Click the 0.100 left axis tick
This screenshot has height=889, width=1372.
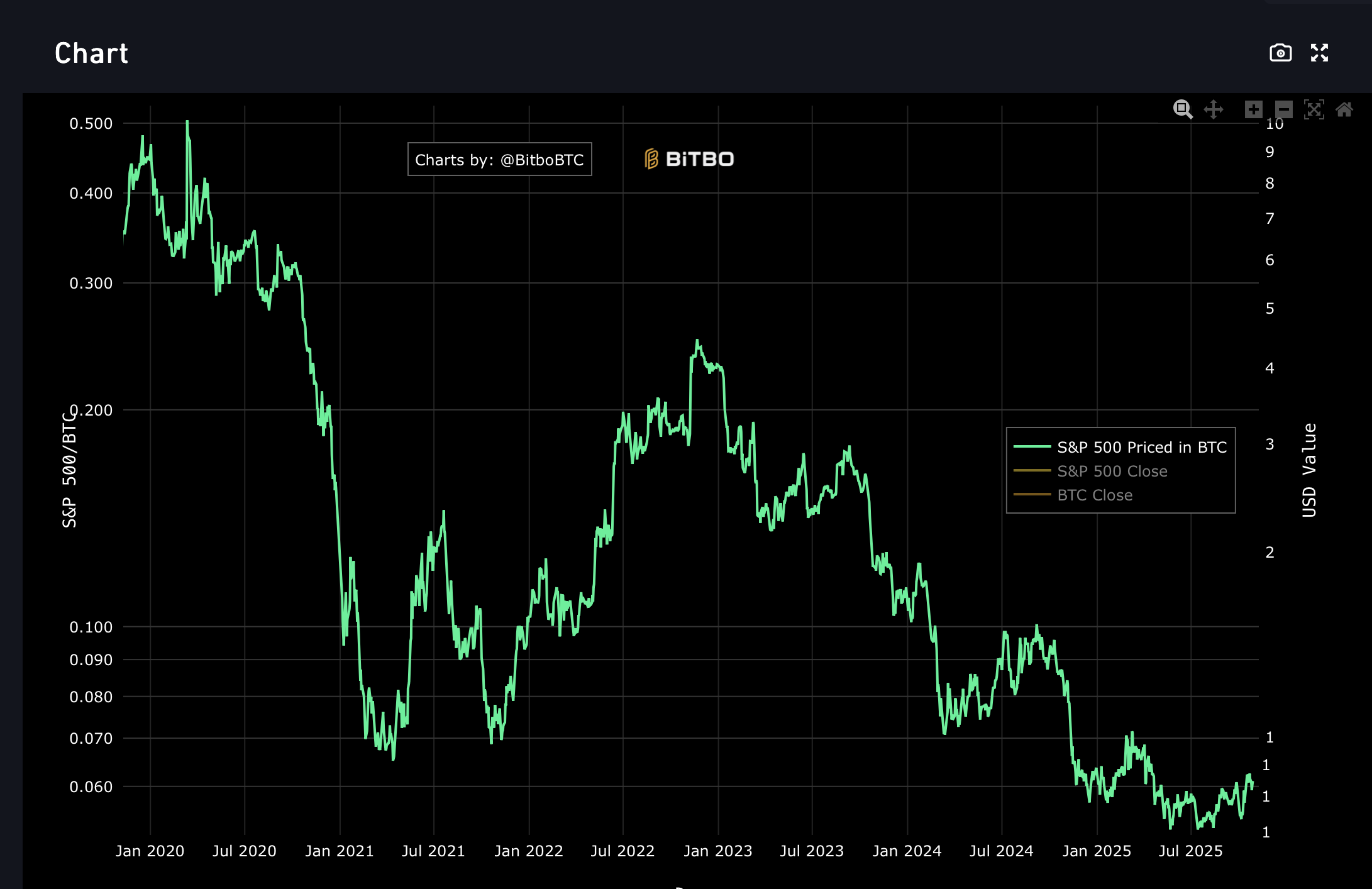pyautogui.click(x=91, y=627)
